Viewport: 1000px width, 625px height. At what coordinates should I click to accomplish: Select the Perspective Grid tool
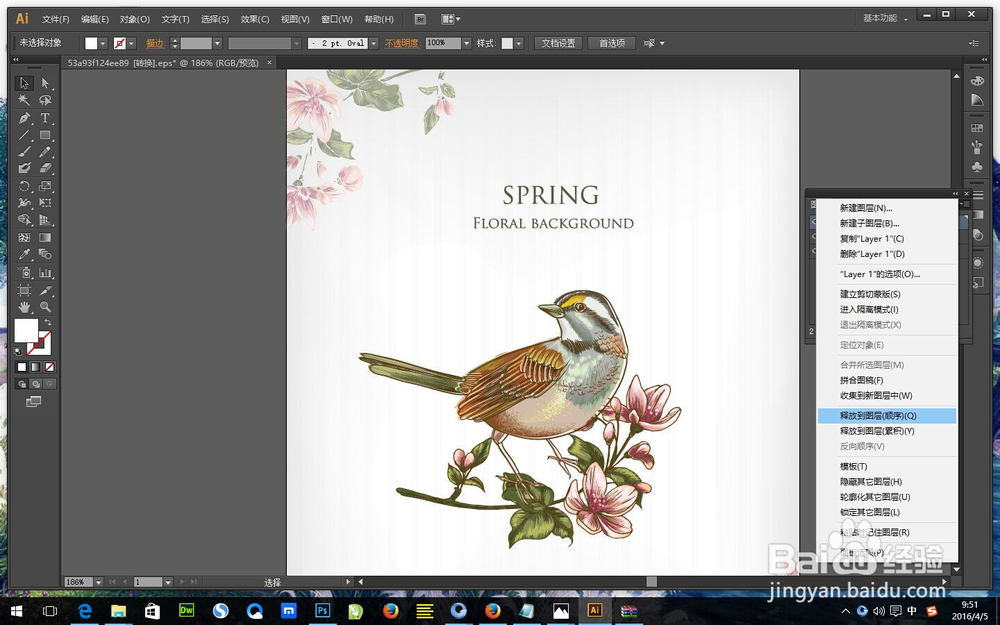(x=45, y=220)
